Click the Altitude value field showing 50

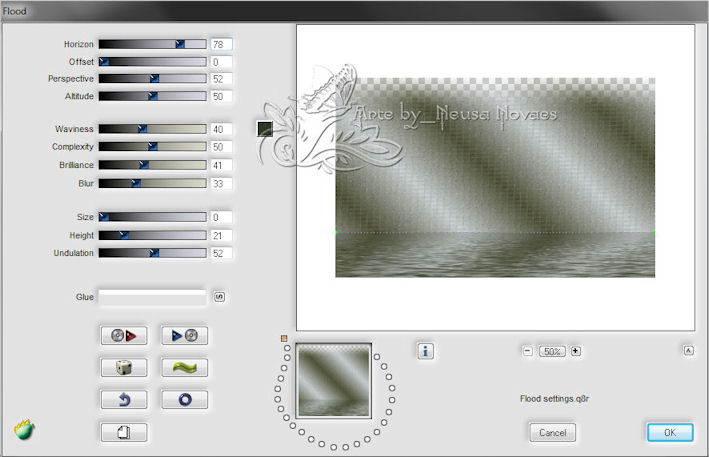tap(222, 97)
